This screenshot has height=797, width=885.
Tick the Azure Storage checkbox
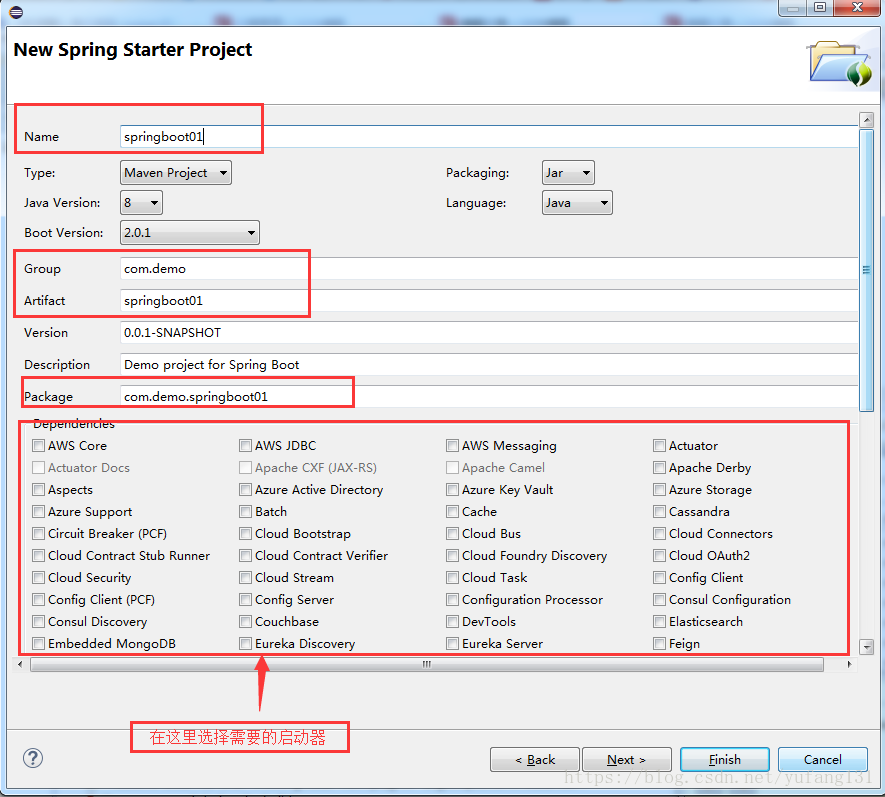click(659, 489)
